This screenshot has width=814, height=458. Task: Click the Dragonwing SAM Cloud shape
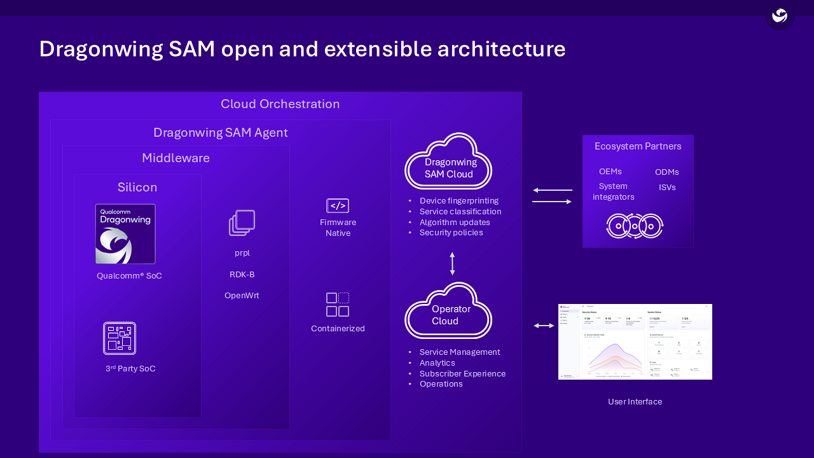pyautogui.click(x=449, y=161)
